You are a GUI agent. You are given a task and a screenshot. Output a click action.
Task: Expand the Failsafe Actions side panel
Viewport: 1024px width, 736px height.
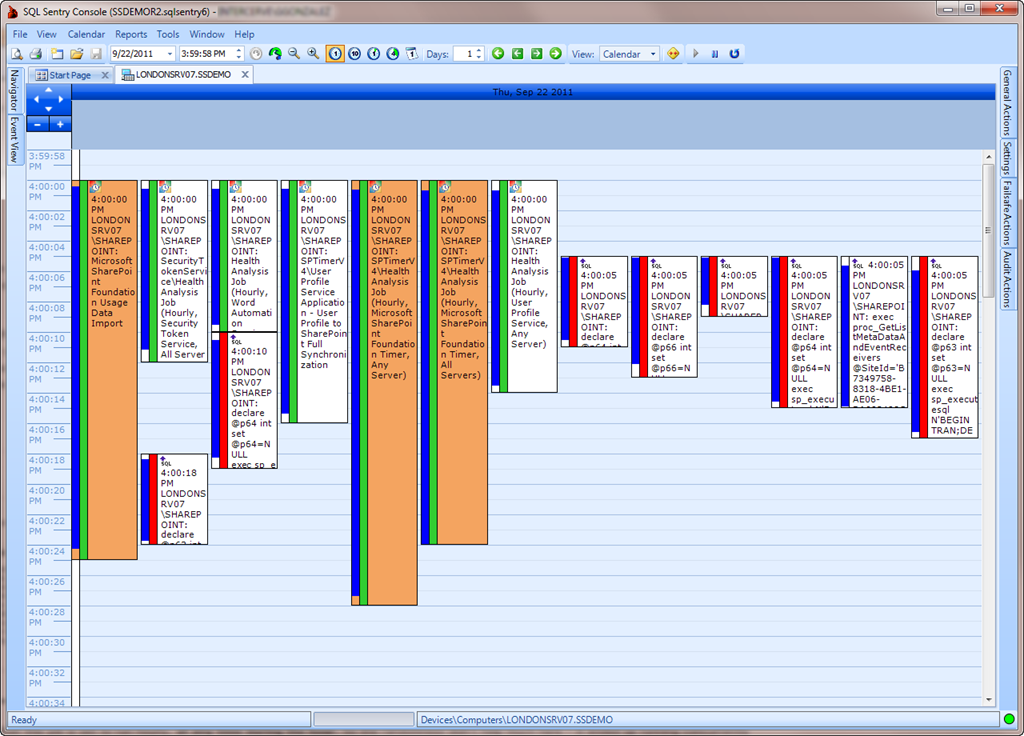(x=1007, y=213)
